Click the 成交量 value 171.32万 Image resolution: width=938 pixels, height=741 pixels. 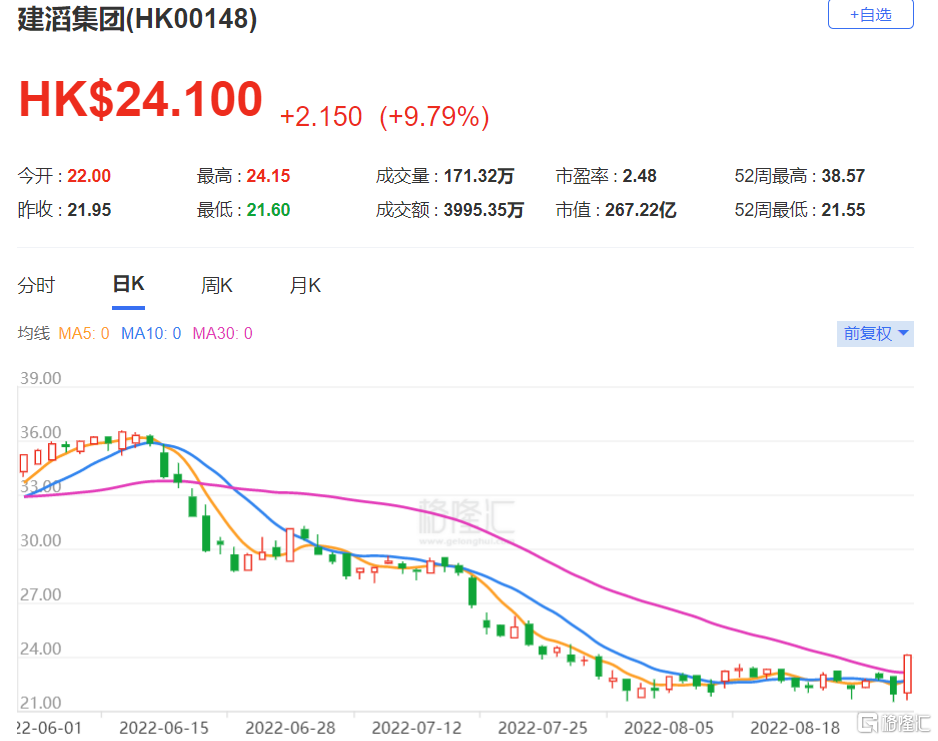coord(479,176)
